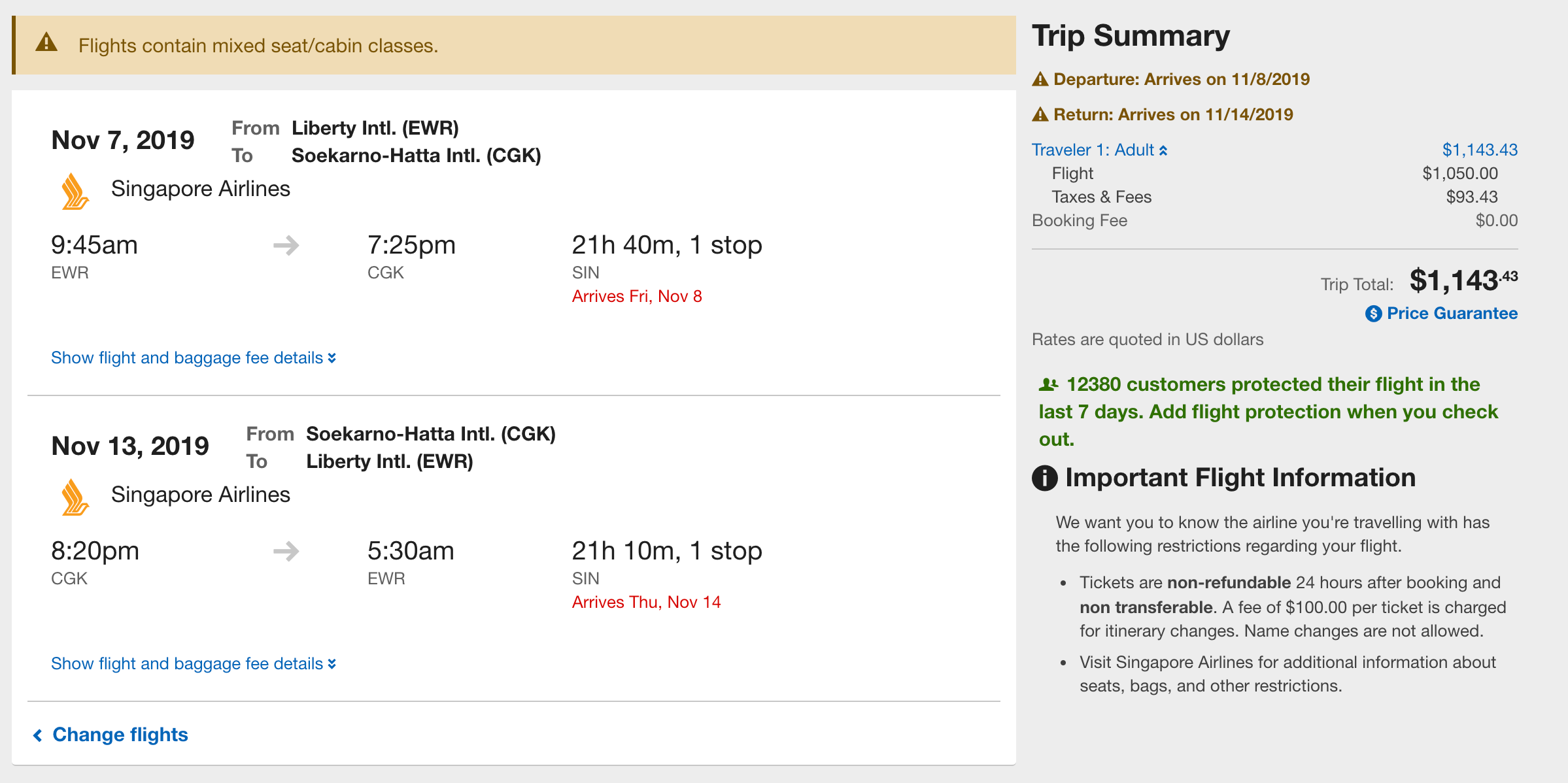This screenshot has width=1568, height=783.
Task: Click the Singapore Airlines logo on departure flight
Action: [75, 192]
